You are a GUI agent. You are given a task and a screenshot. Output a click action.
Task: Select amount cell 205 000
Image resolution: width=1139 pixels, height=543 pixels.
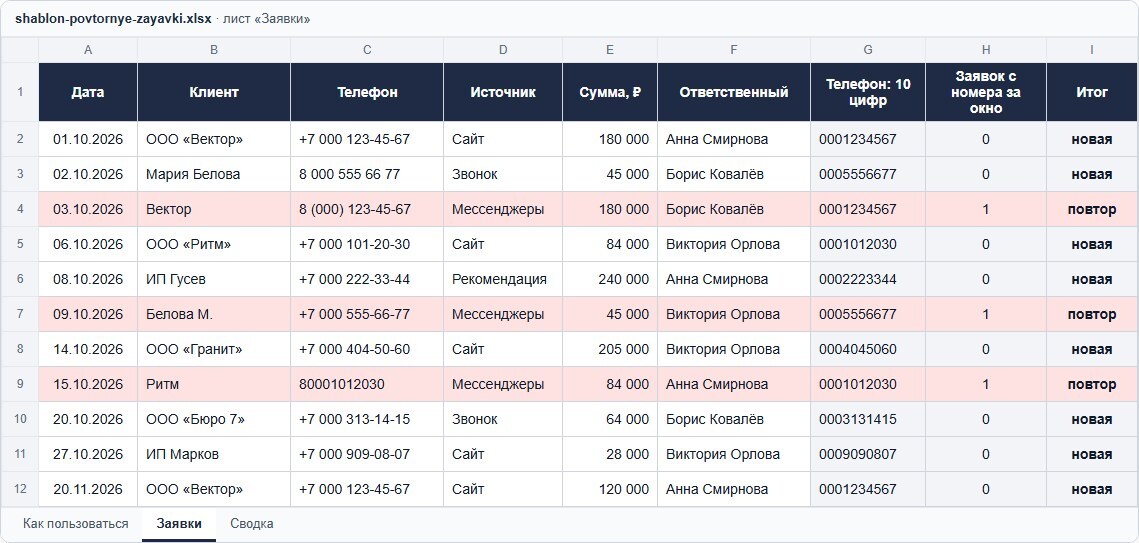click(x=610, y=349)
